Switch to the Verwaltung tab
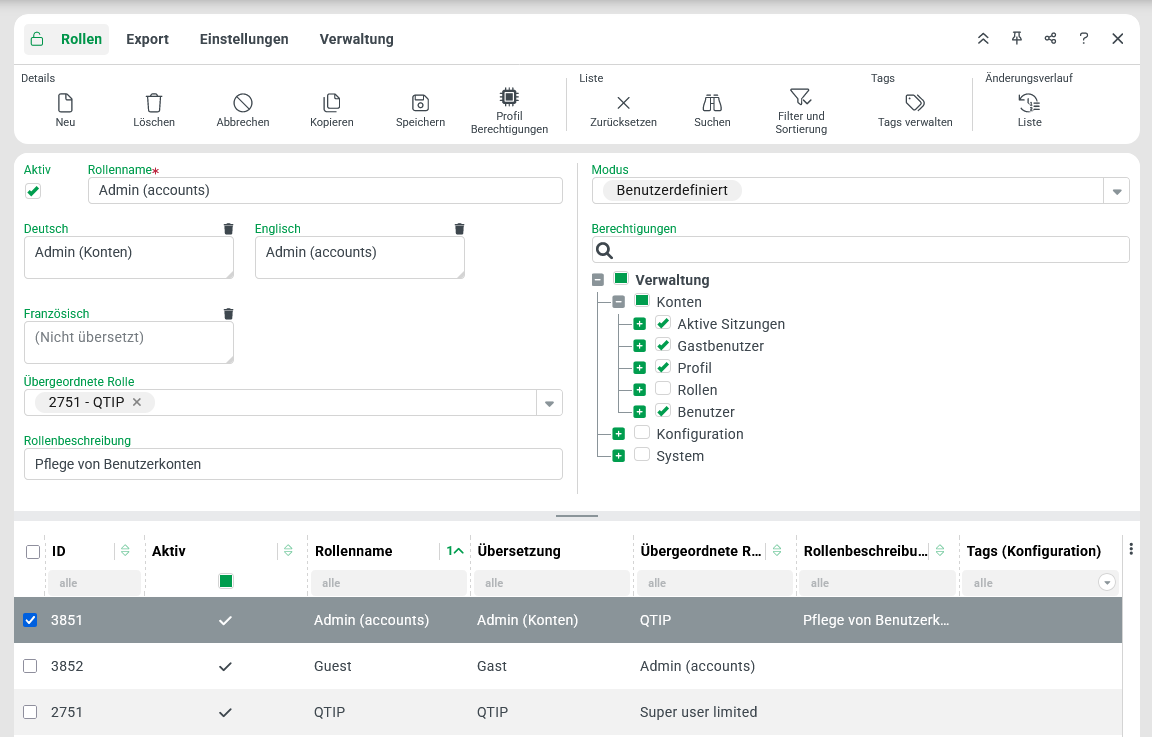 [356, 39]
